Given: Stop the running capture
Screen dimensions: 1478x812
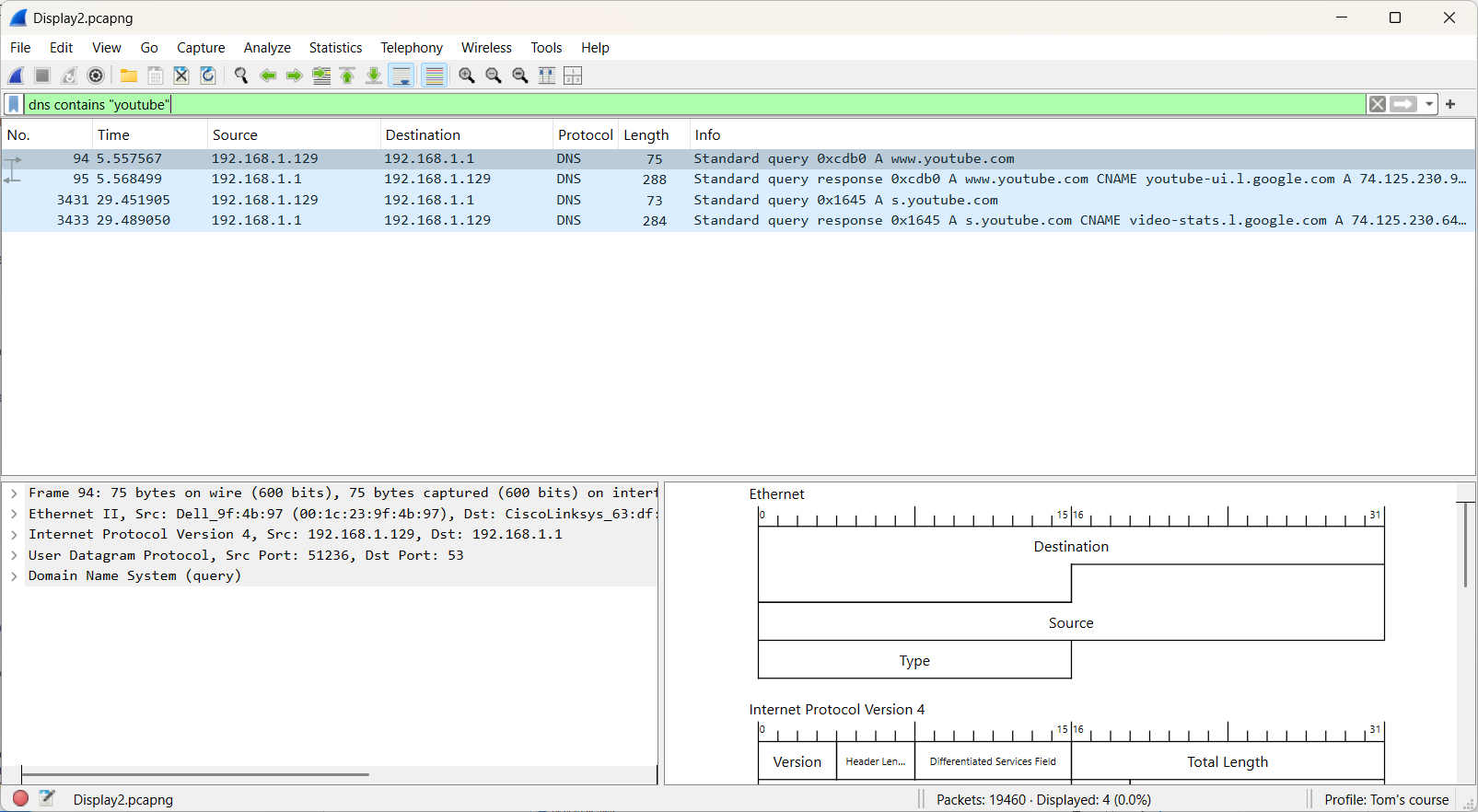Looking at the screenshot, I should tap(42, 75).
